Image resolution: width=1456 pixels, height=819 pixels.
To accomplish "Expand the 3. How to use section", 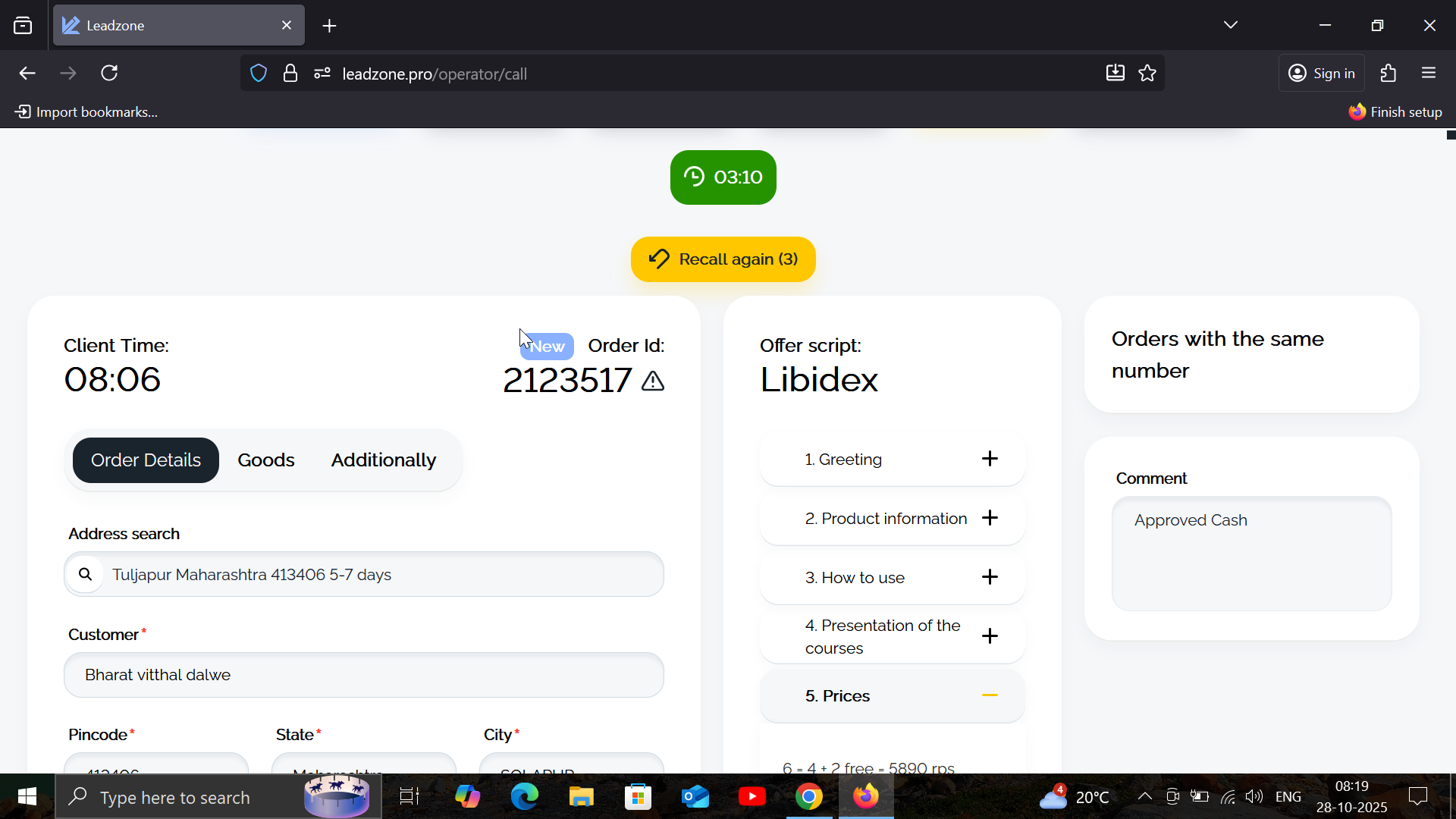I will (x=989, y=577).
